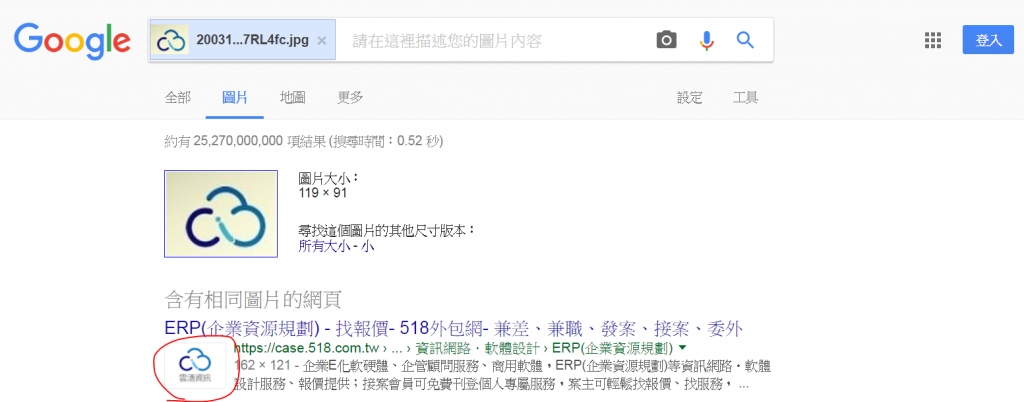Open 設定 settings menu
Screen dimensions: 1024x402
[x=690, y=98]
